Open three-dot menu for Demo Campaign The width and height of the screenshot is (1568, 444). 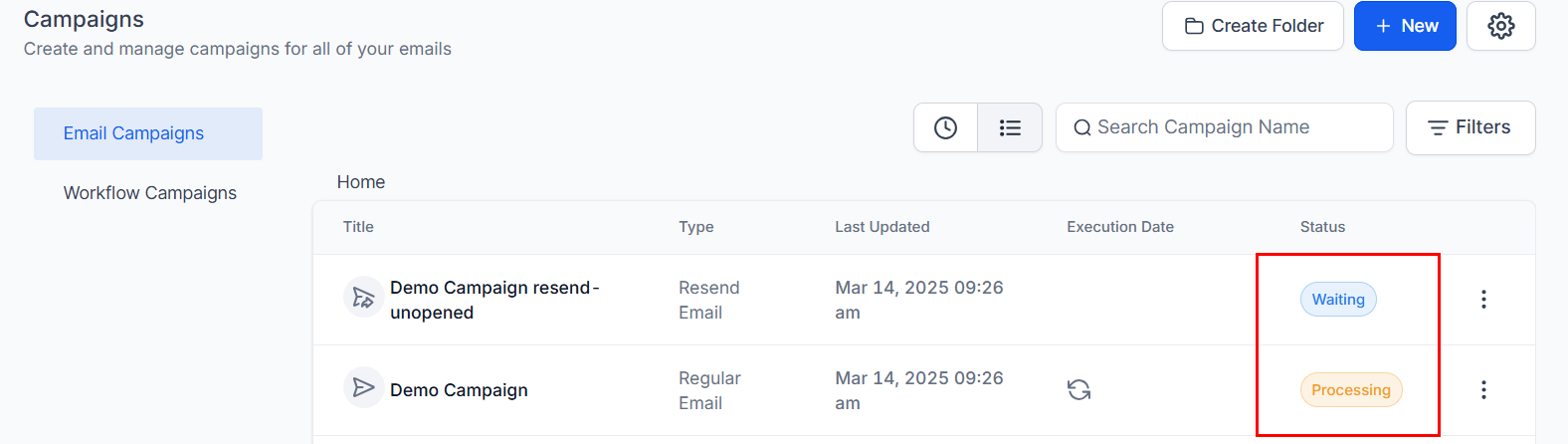[x=1482, y=389]
